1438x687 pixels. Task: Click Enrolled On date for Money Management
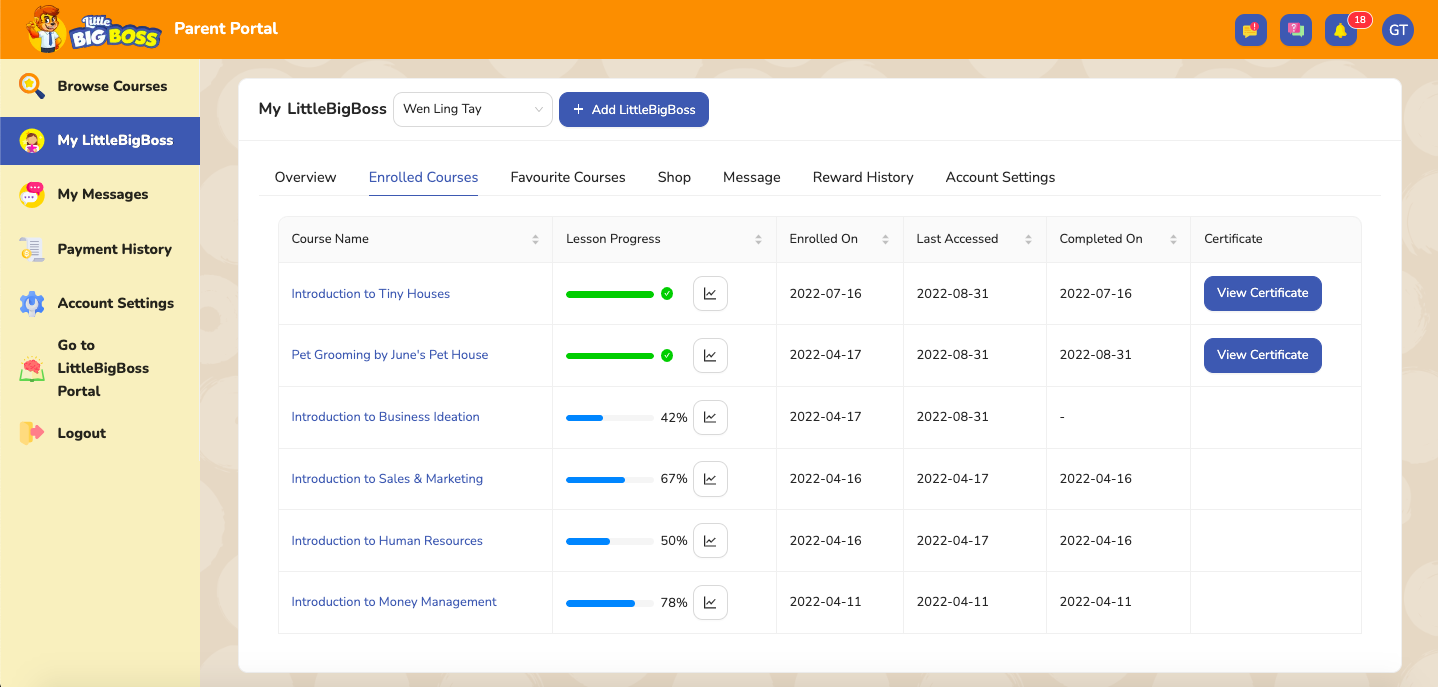pyautogui.click(x=825, y=602)
